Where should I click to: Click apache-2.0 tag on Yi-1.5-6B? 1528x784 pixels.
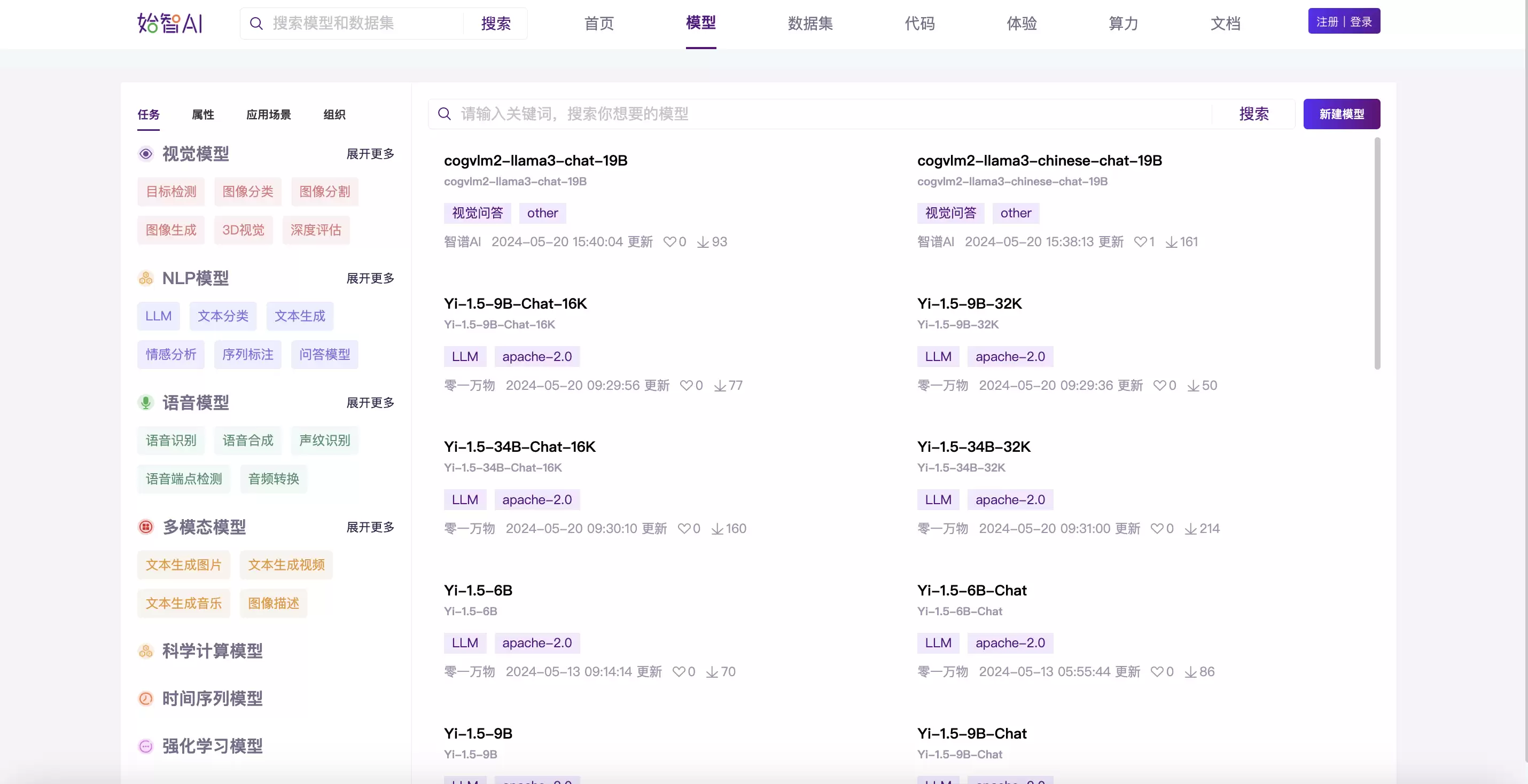537,643
